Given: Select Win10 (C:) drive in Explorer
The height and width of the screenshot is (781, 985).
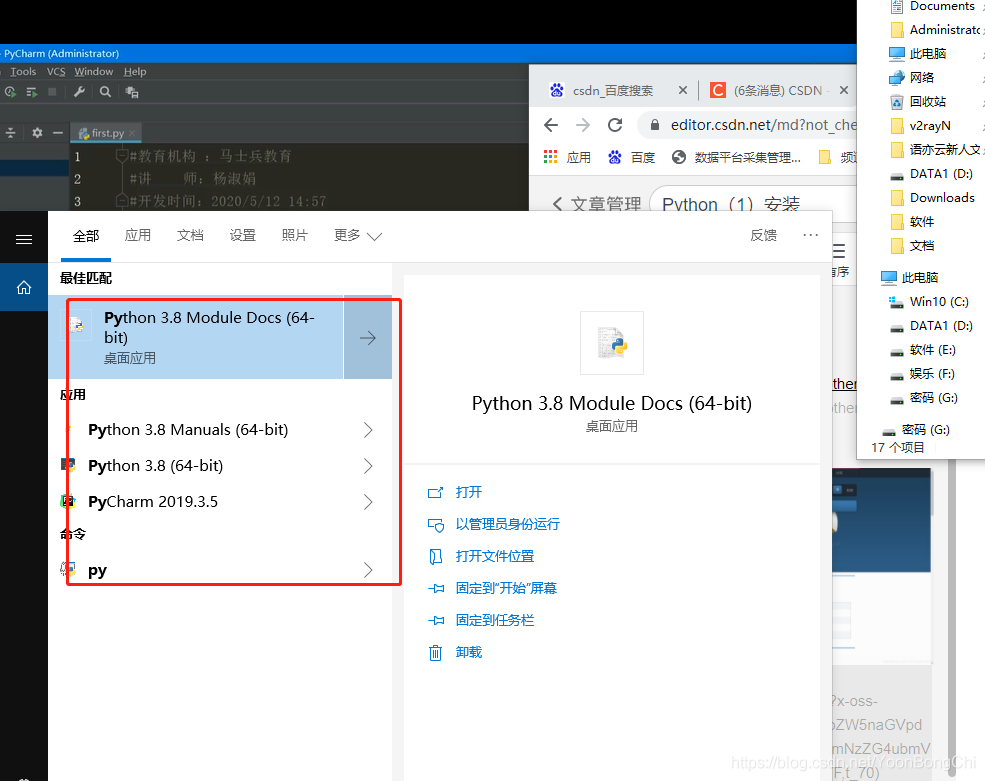Looking at the screenshot, I should [929, 302].
